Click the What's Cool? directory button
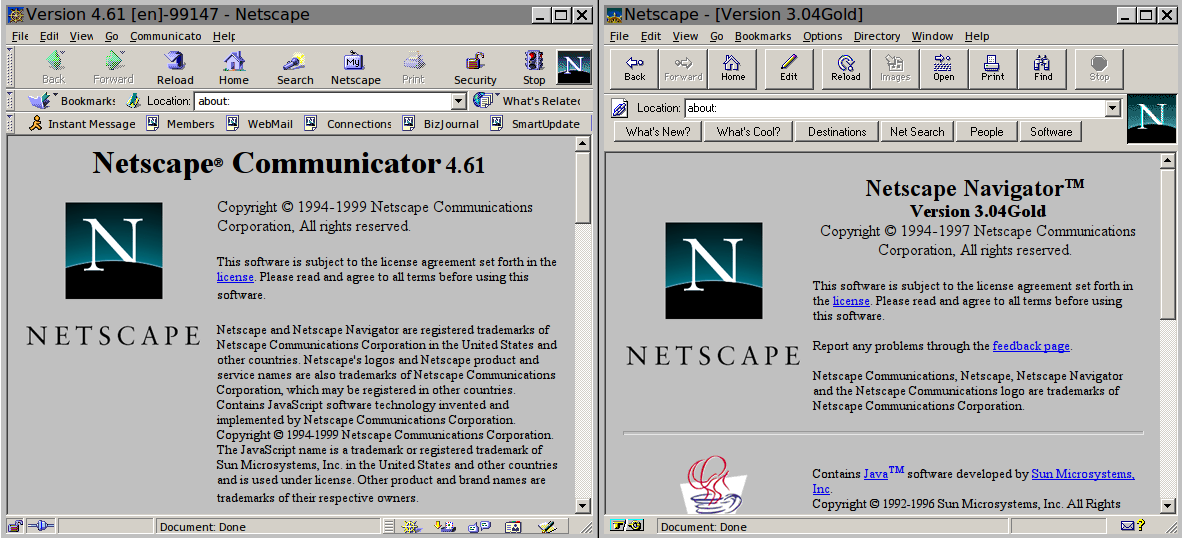Screen dimensions: 1182x538 pos(749,132)
